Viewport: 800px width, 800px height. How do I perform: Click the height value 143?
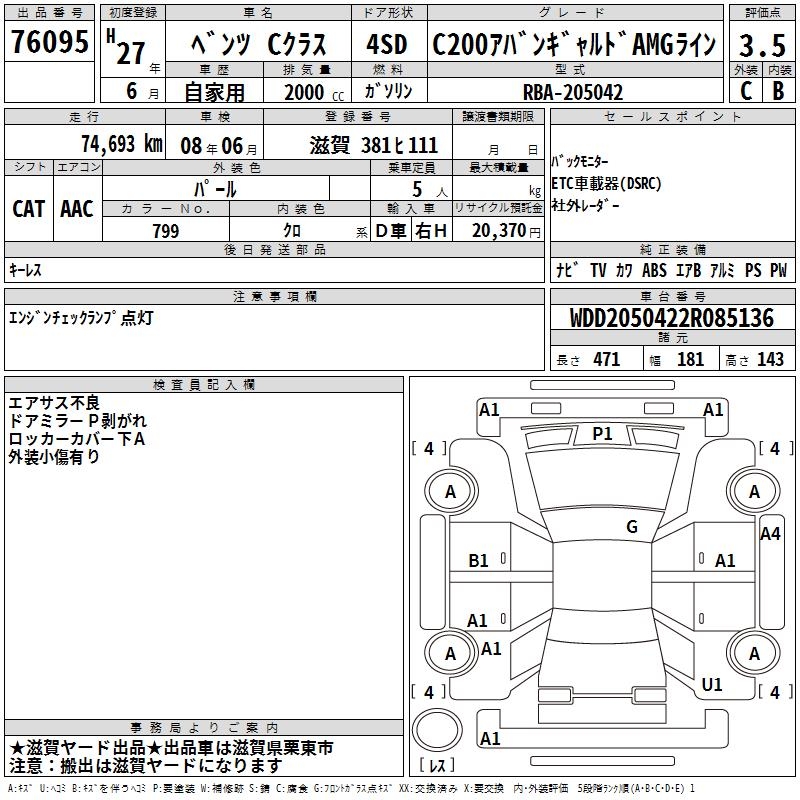pos(770,359)
